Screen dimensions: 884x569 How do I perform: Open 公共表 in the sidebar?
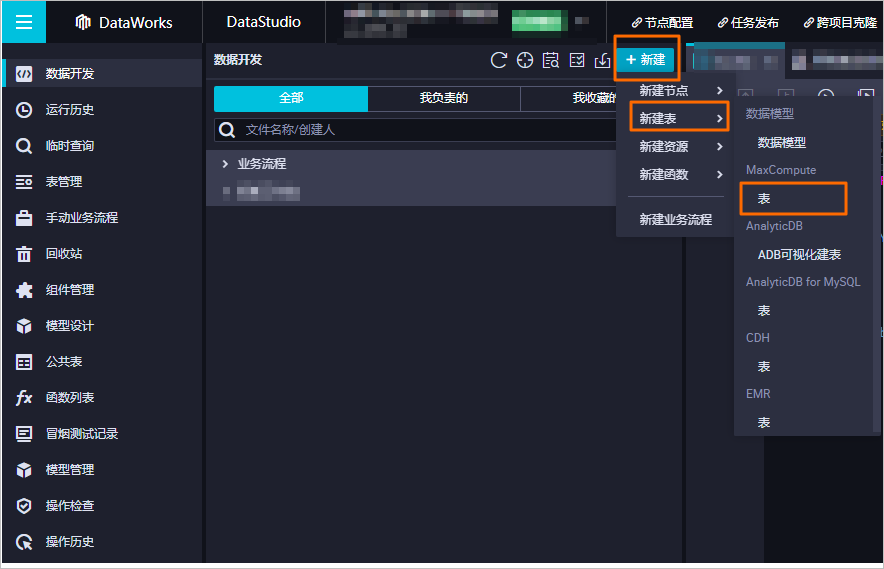pos(102,361)
